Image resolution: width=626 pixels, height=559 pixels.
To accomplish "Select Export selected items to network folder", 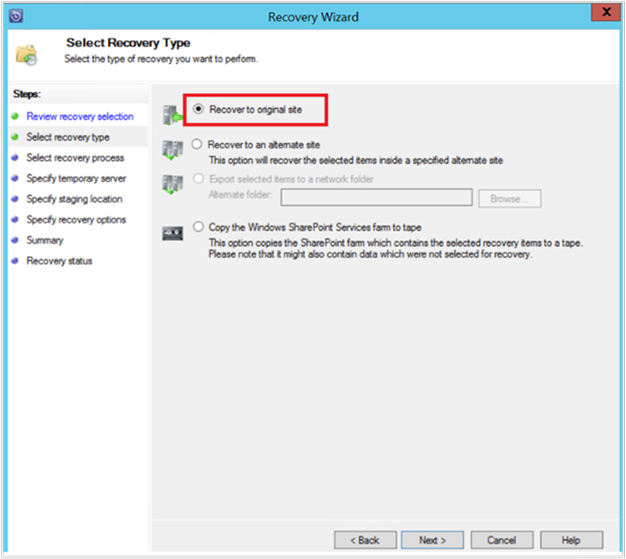I will tap(198, 178).
